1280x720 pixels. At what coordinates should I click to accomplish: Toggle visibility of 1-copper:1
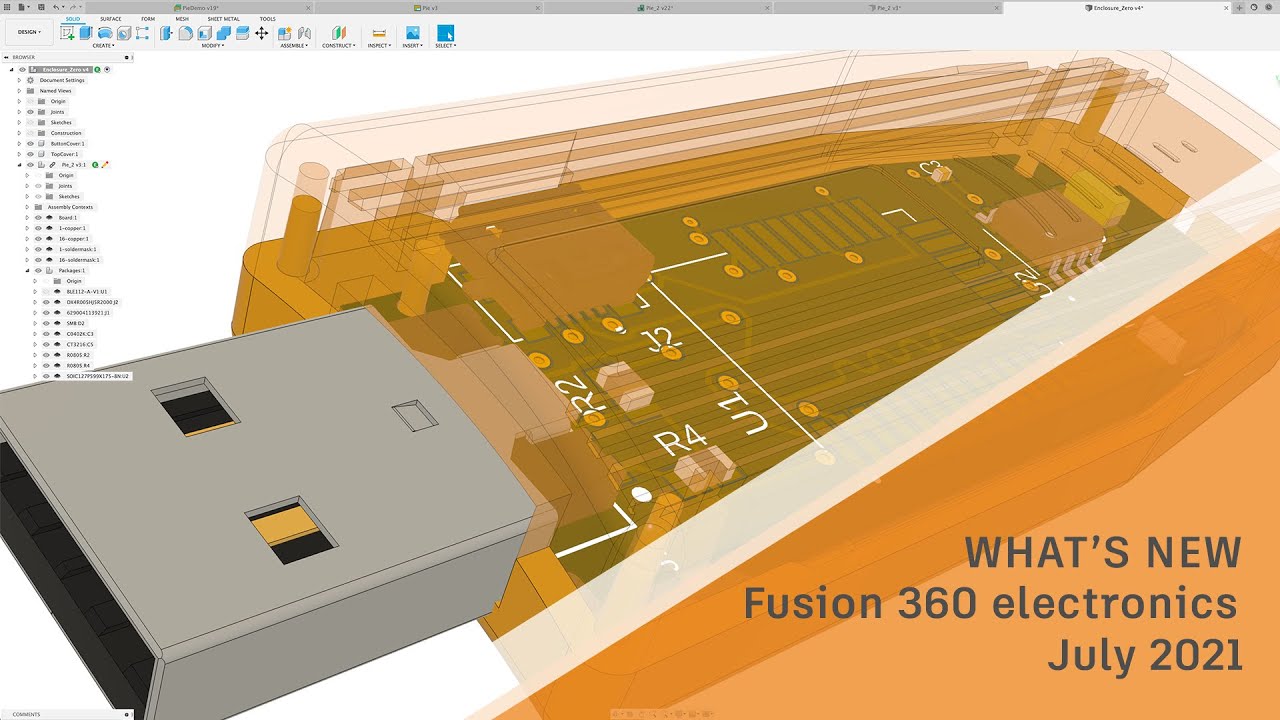38,228
